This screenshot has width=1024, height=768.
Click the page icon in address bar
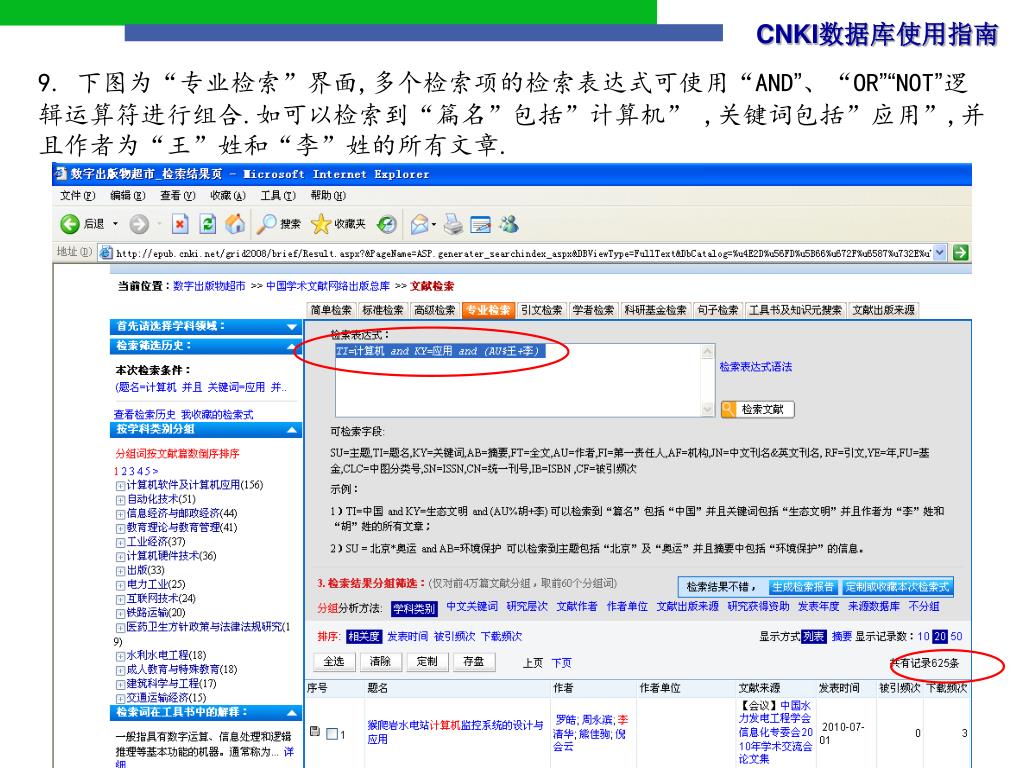[x=106, y=252]
